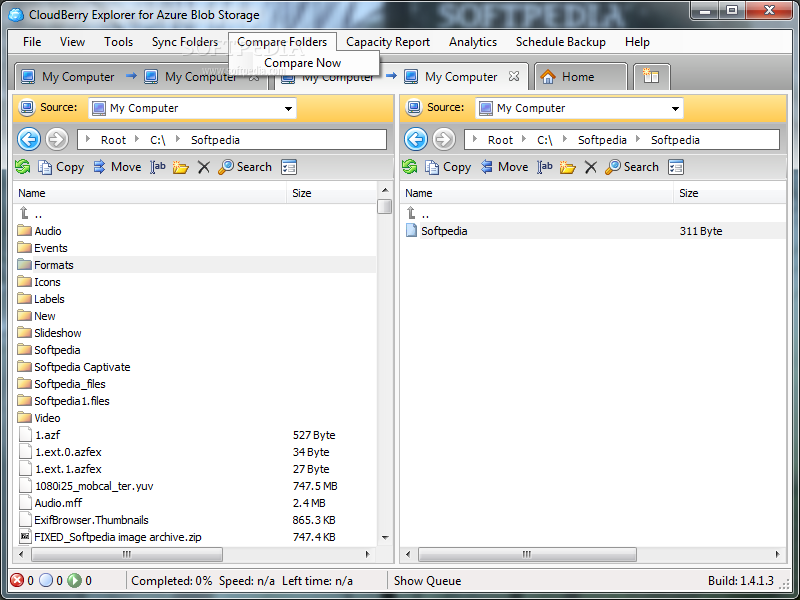Click delete X icon in right pane
This screenshot has width=800, height=600.
click(590, 167)
